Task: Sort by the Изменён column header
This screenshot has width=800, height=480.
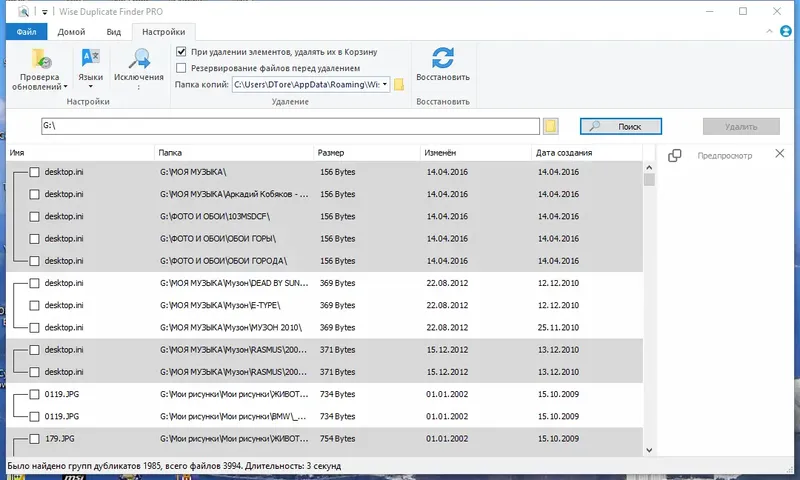Action: tap(476, 153)
